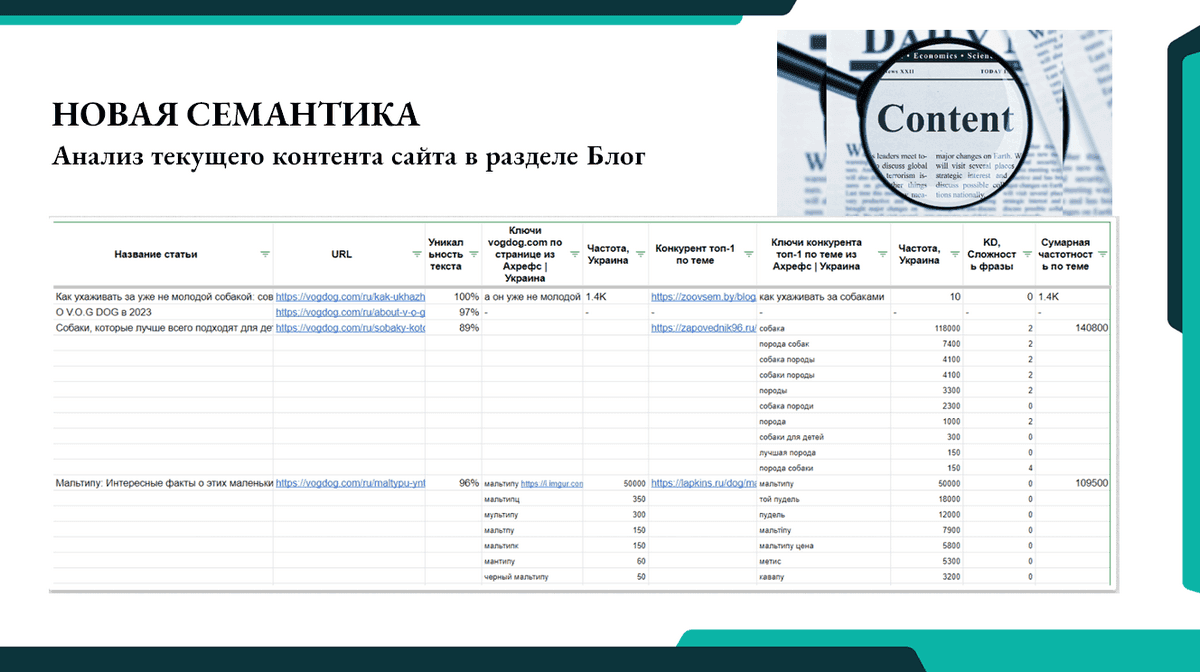The image size is (1200, 672).
Task: Click the 97% uniqueness value
Action: click(x=469, y=312)
